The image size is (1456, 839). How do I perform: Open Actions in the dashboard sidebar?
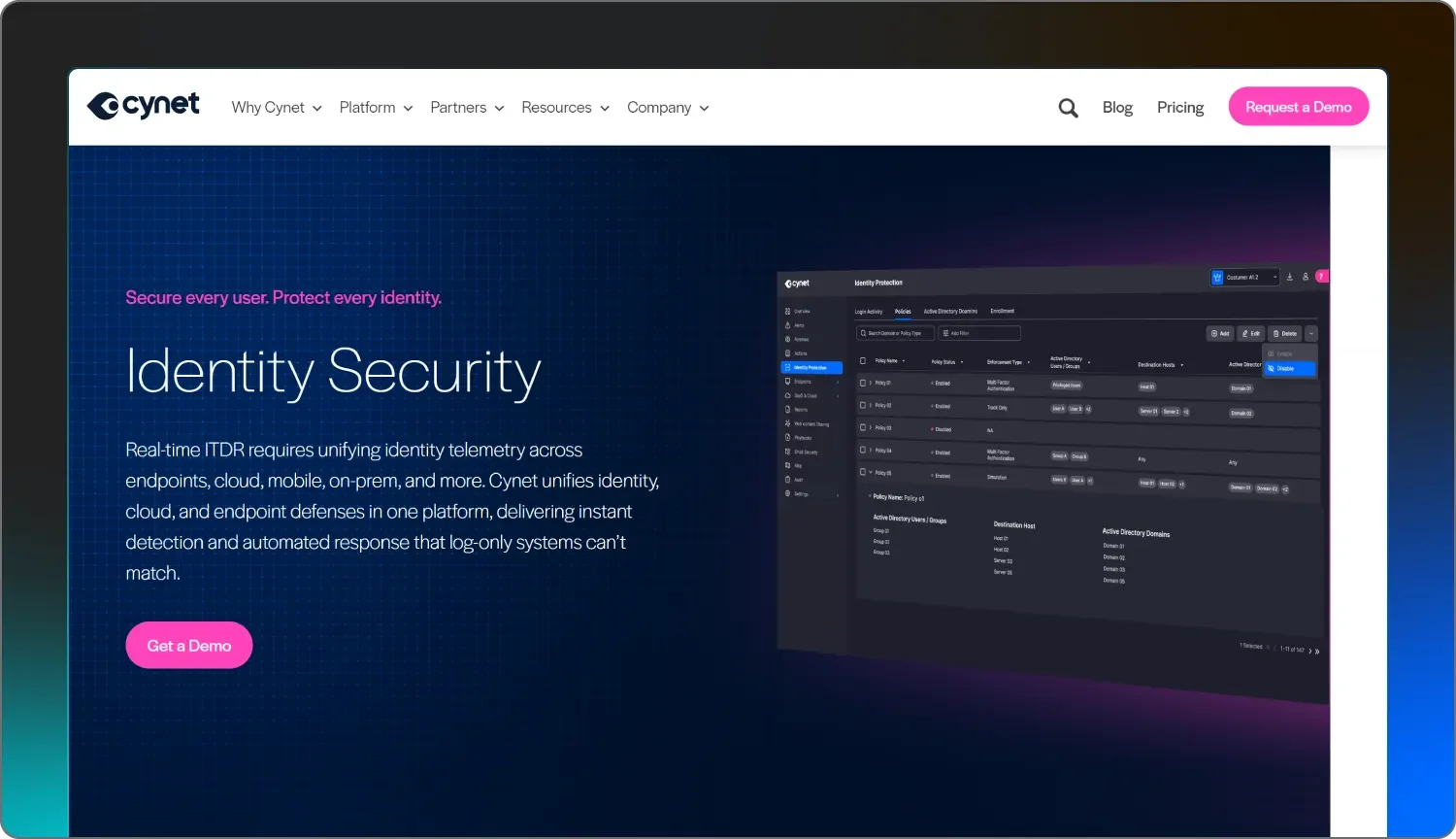[x=796, y=353]
